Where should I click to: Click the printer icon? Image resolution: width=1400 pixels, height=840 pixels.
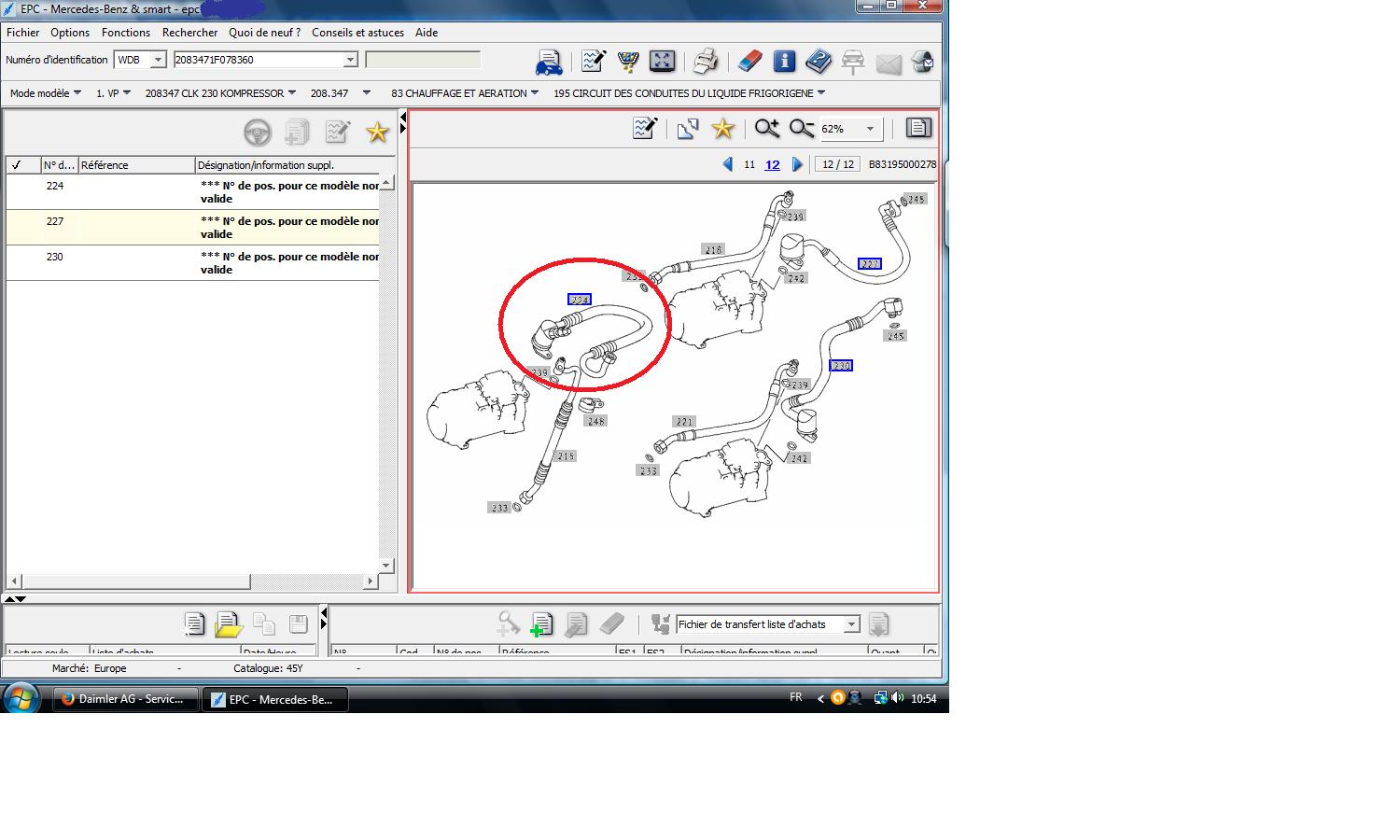[706, 62]
